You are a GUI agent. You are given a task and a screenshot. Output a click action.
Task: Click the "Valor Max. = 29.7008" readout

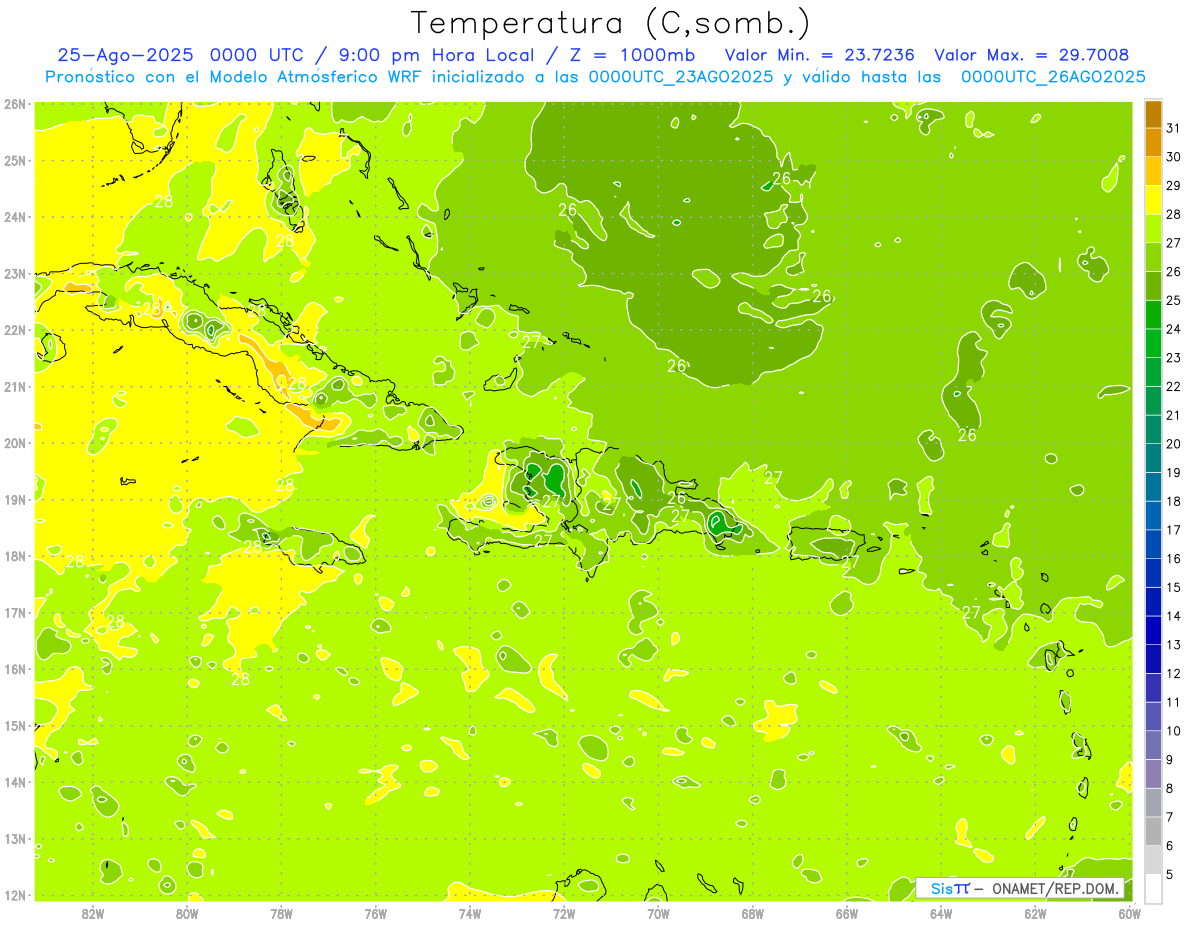point(1032,55)
